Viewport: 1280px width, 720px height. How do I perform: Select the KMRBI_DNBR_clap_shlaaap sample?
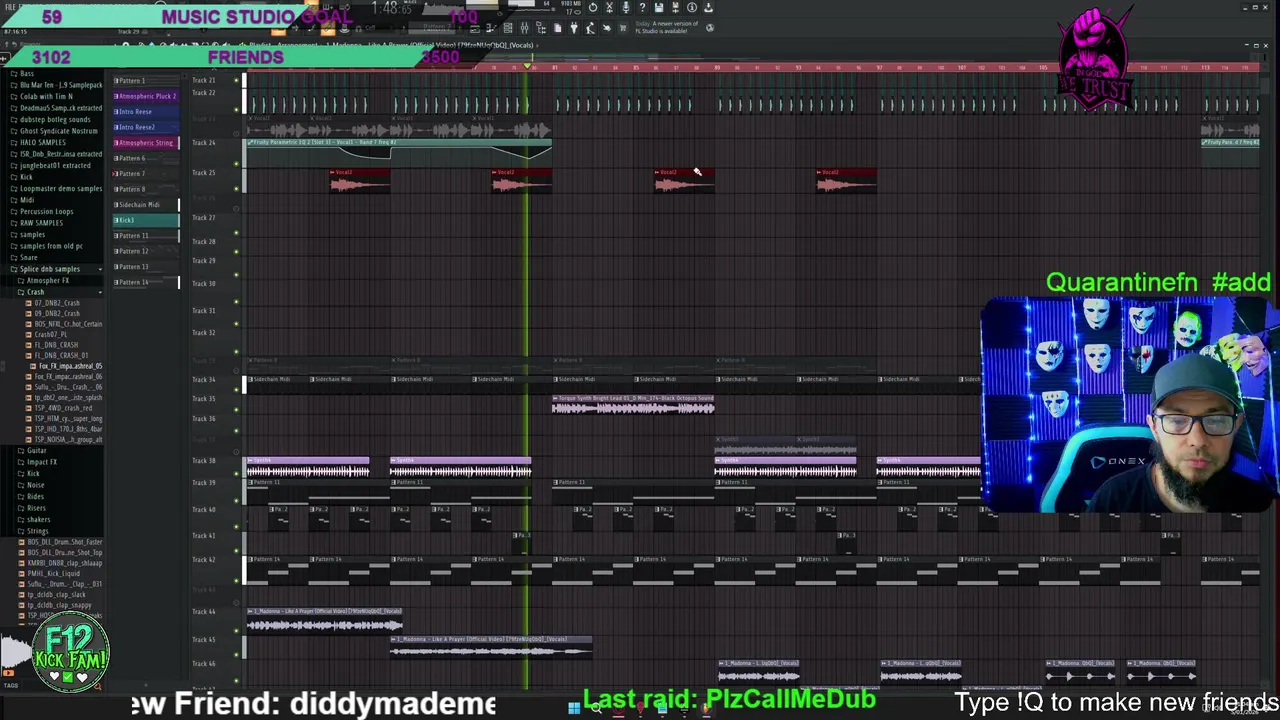point(64,563)
